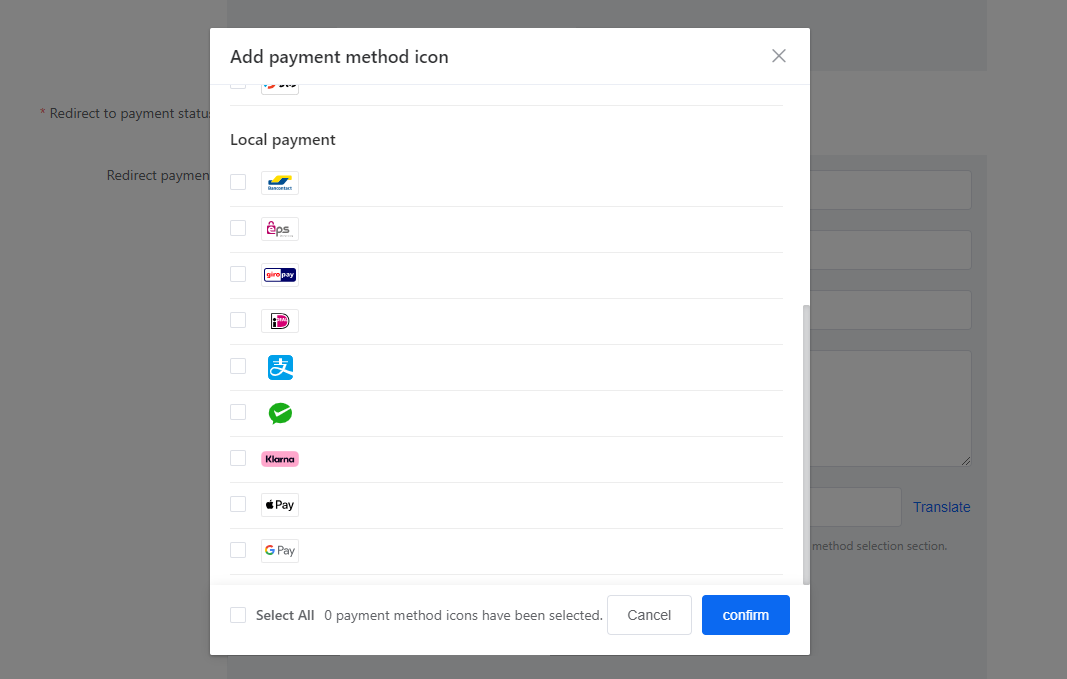Choose the Alipay icon
The height and width of the screenshot is (679, 1067).
point(280,367)
